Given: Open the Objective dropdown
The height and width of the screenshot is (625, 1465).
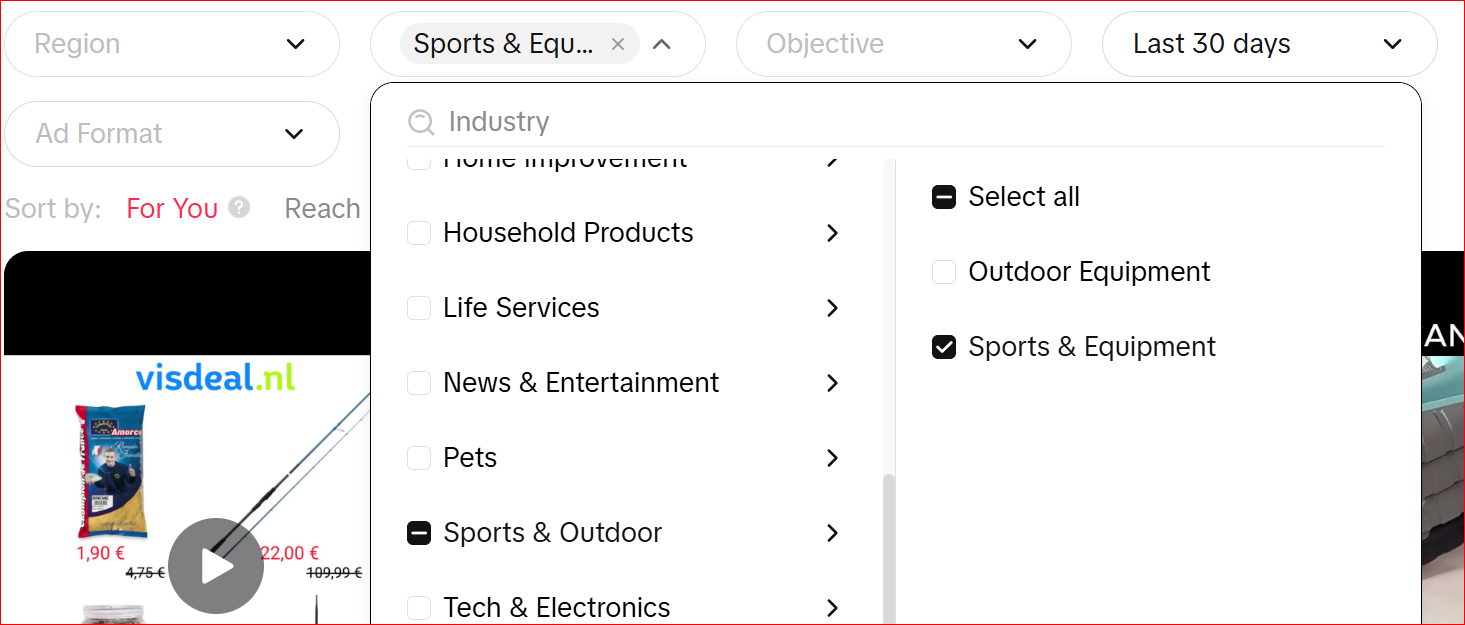Looking at the screenshot, I should point(904,44).
